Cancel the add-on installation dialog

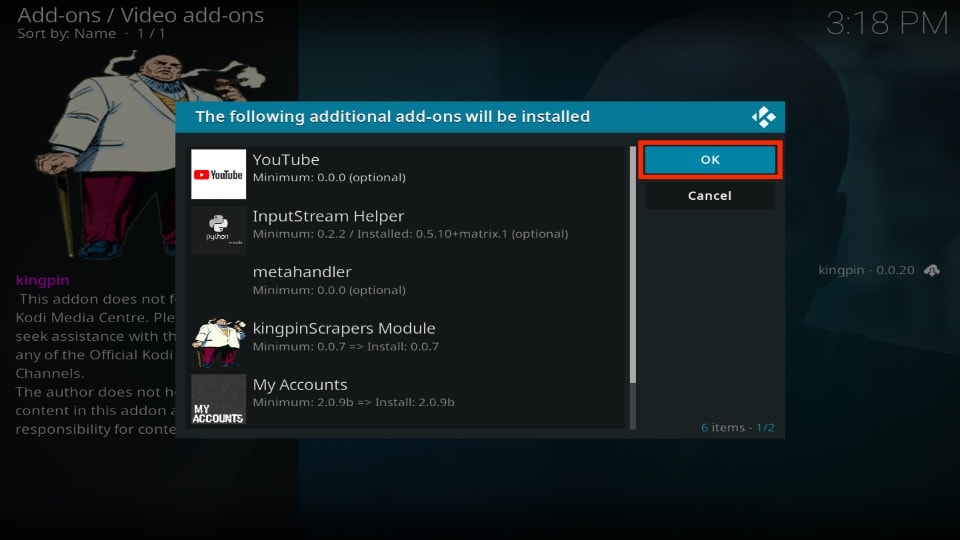[x=710, y=196]
